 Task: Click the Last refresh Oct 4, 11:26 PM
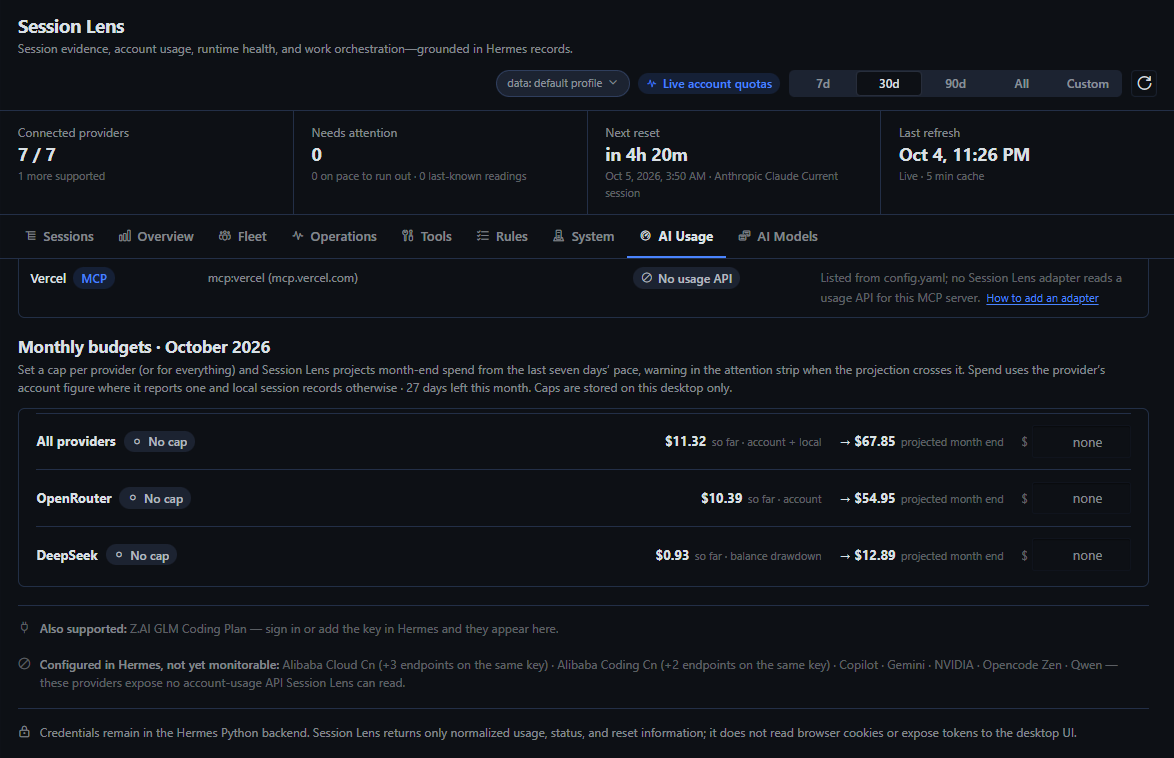(964, 155)
